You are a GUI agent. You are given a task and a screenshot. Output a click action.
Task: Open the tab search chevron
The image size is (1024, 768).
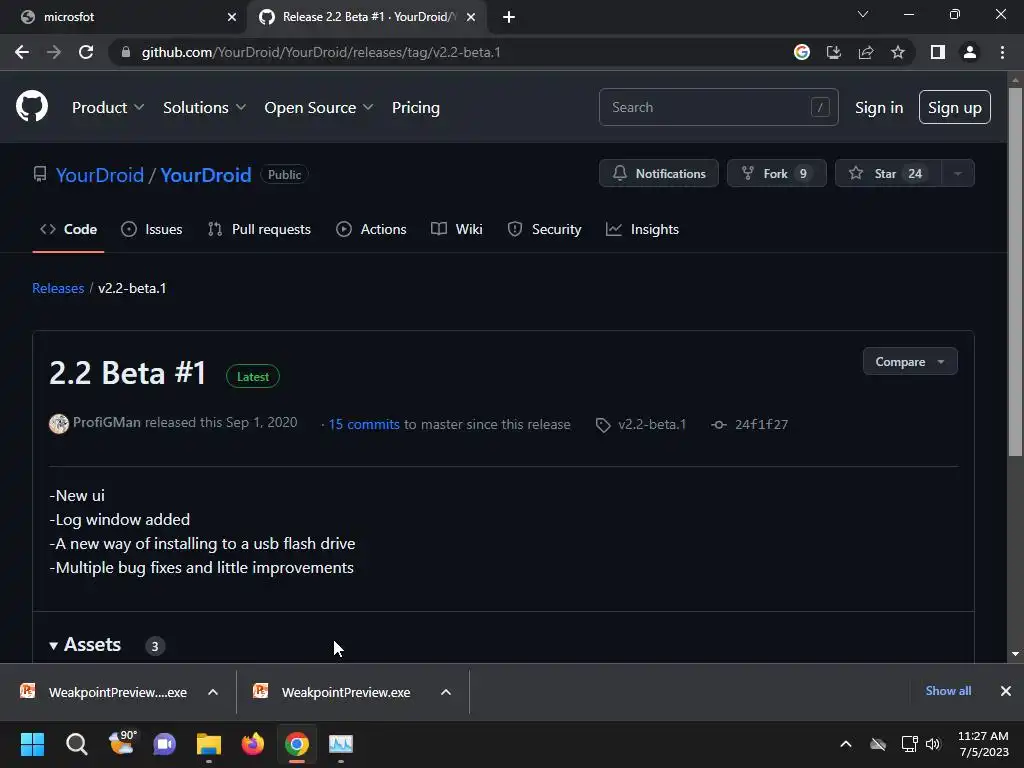click(x=863, y=14)
